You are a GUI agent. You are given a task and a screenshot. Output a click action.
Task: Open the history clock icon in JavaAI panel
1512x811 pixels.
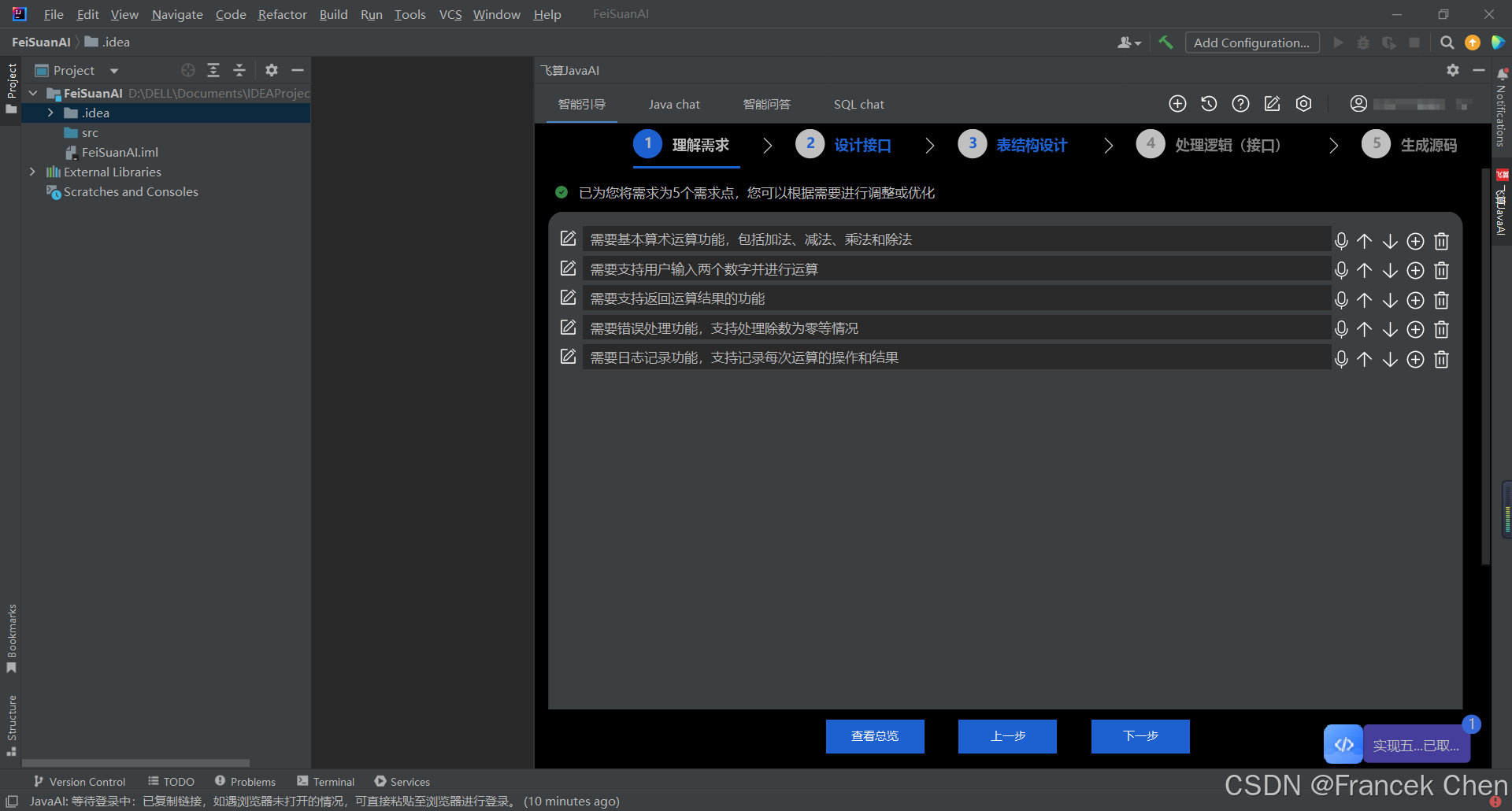point(1209,104)
